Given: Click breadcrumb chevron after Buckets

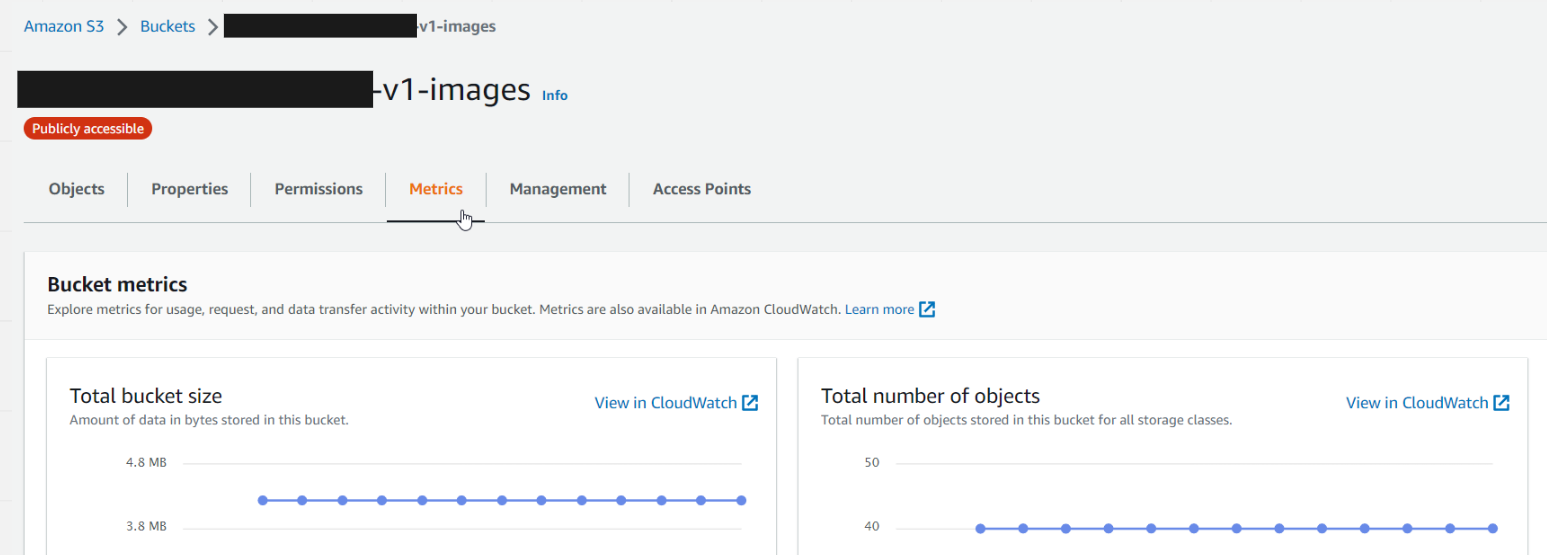Looking at the screenshot, I should (x=212, y=27).
